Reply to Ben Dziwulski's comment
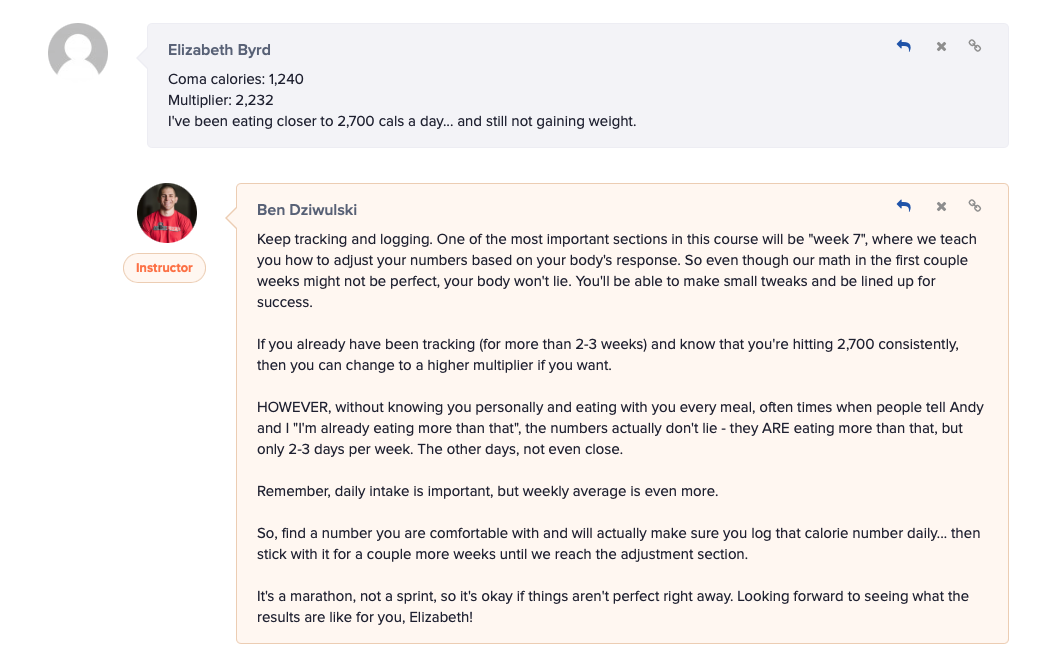This screenshot has height=660, width=1041. 904,206
